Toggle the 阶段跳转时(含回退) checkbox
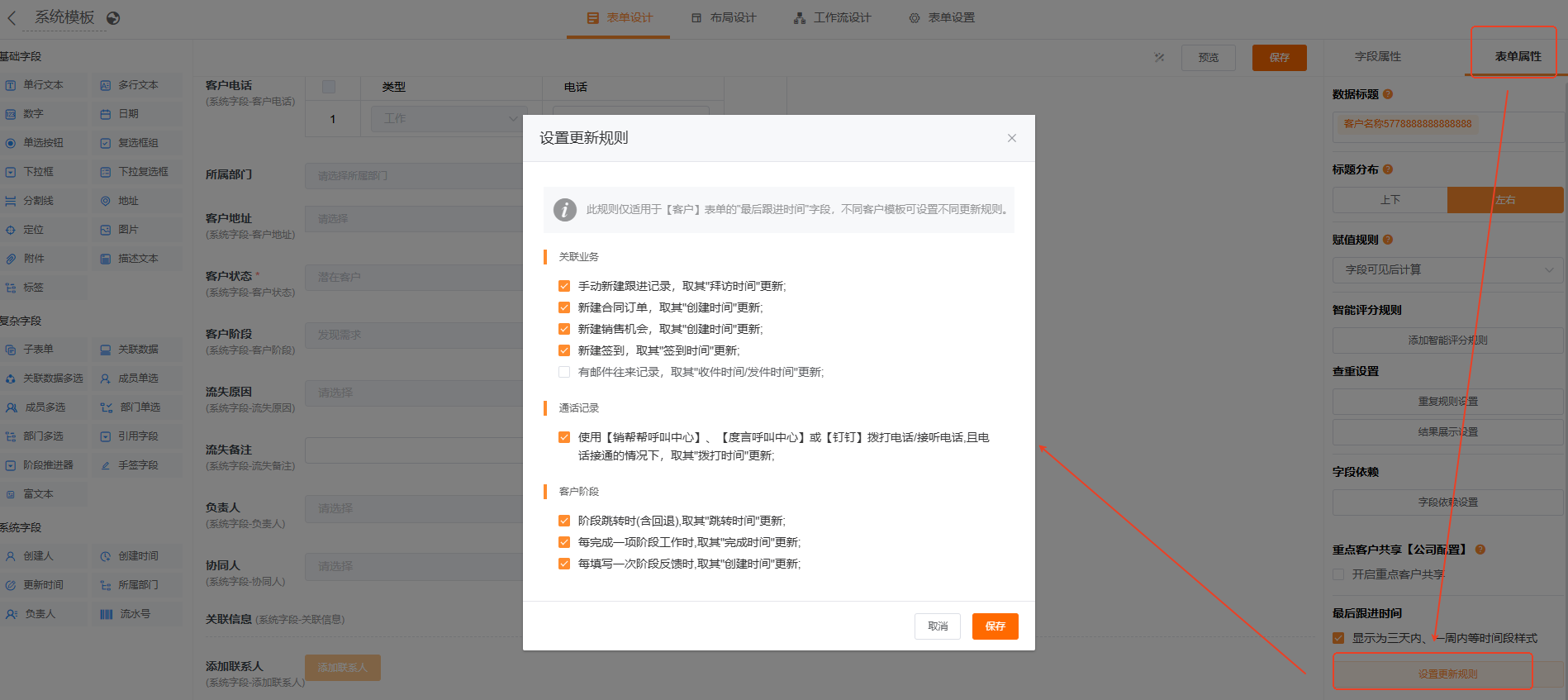This screenshot has height=700, width=1568. pos(564,521)
